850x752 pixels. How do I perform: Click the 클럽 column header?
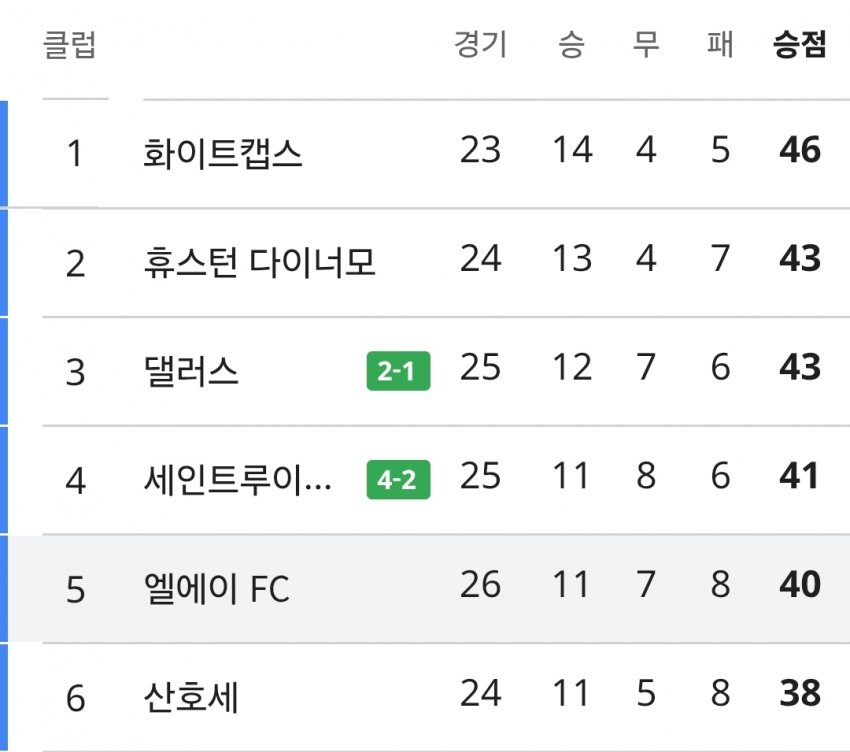(69, 44)
